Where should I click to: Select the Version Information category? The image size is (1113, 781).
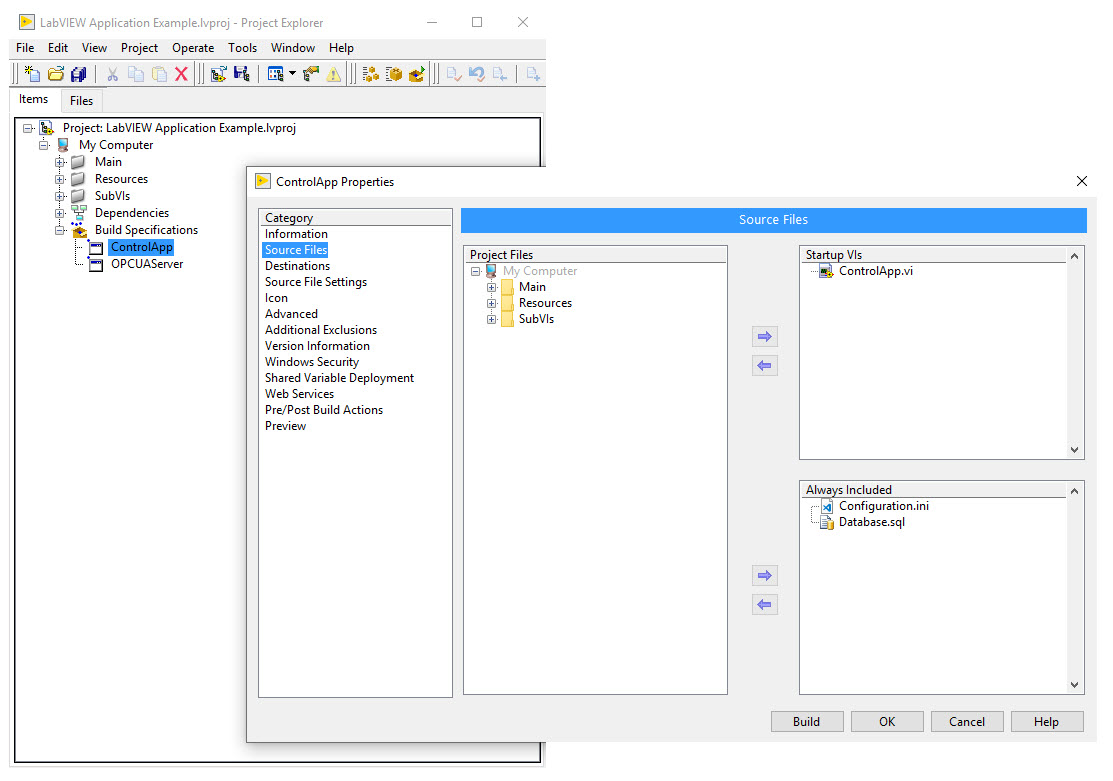coord(317,346)
